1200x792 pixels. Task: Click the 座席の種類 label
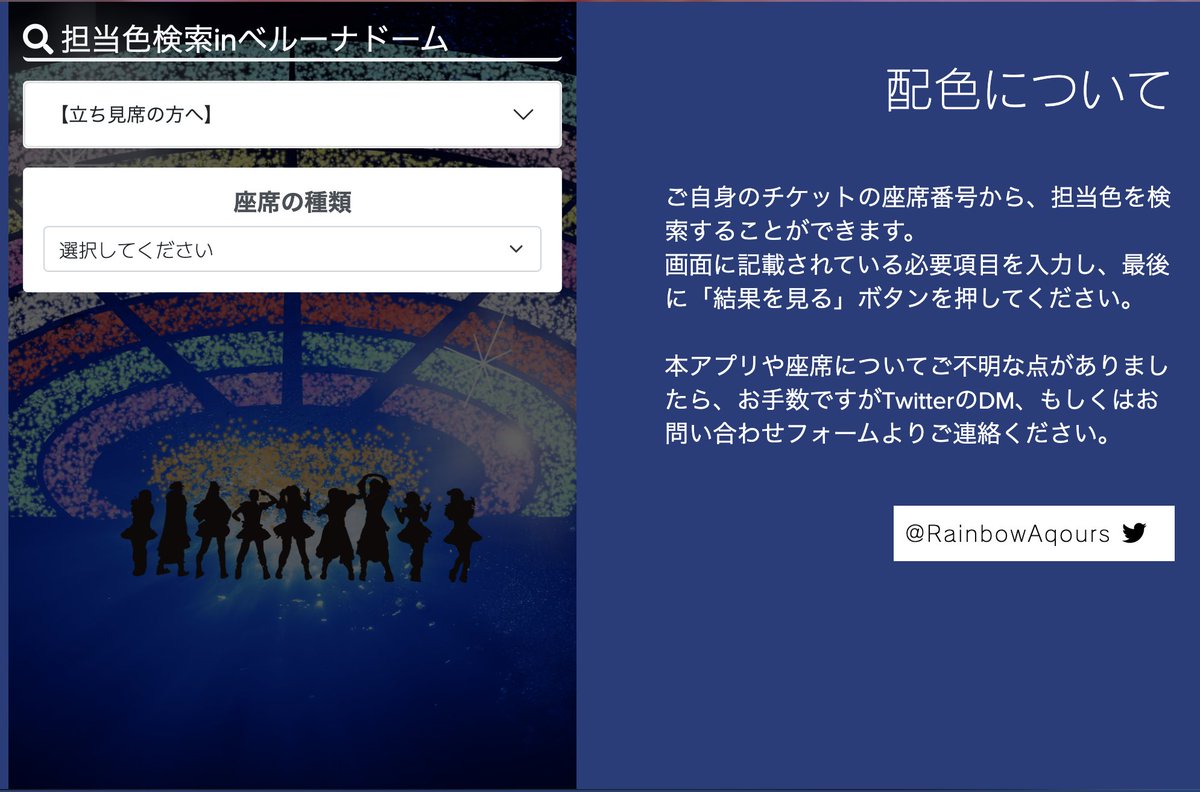click(x=292, y=202)
